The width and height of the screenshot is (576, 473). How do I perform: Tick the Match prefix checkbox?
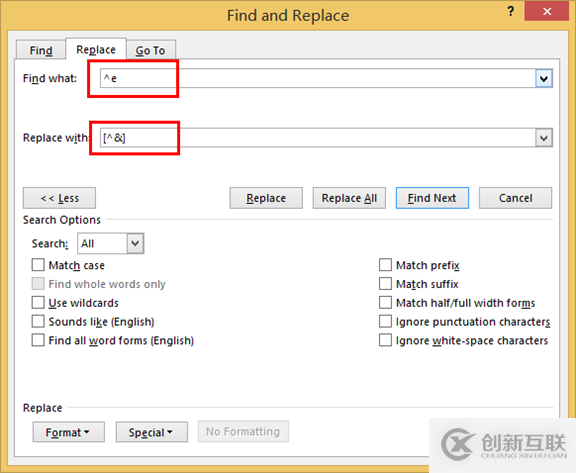[385, 265]
